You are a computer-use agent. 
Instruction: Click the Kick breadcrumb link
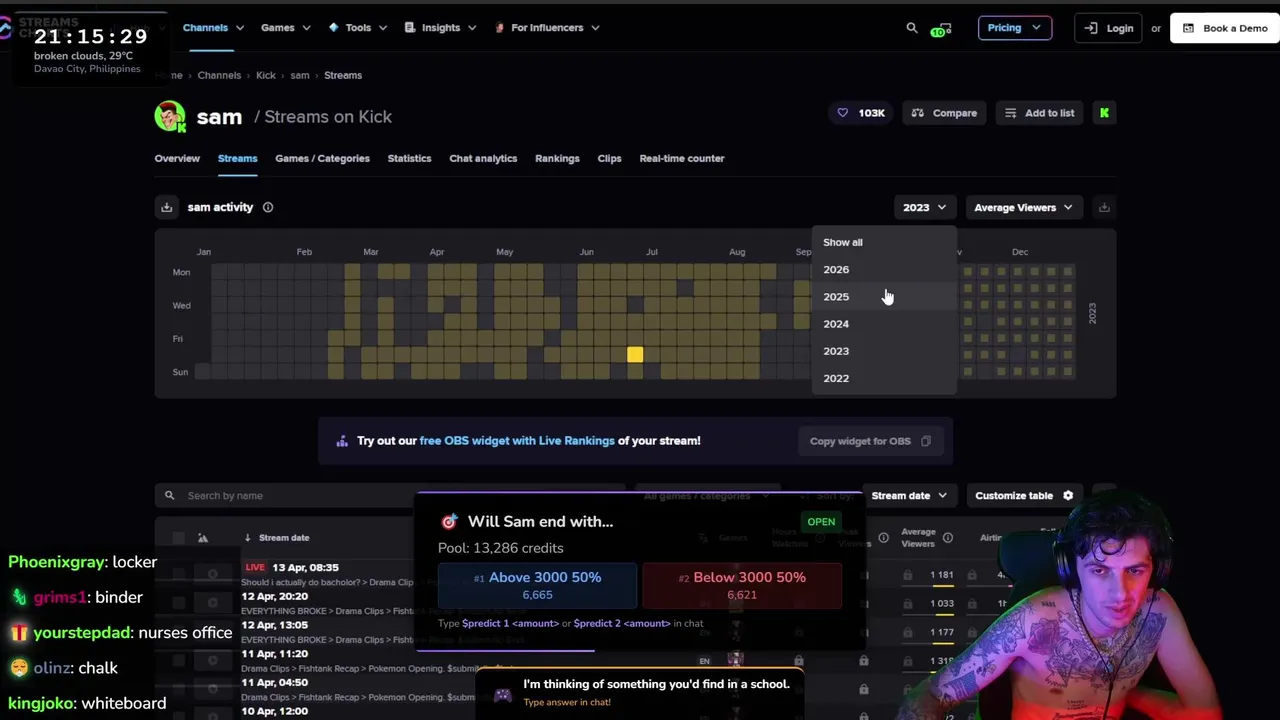pyautogui.click(x=266, y=75)
